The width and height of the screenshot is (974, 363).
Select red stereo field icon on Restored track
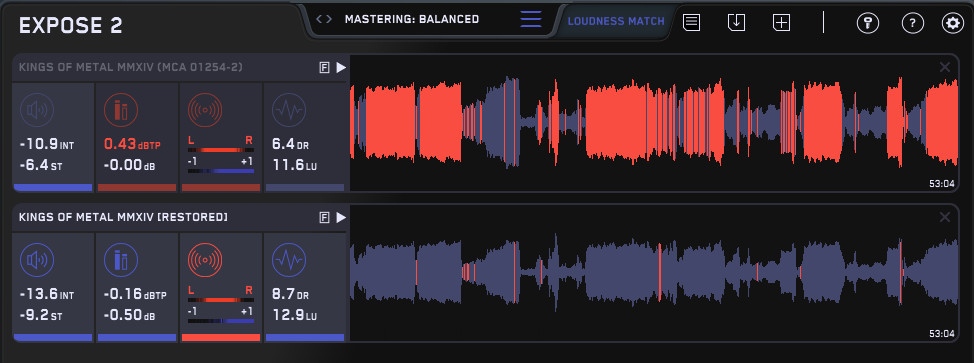[x=204, y=260]
